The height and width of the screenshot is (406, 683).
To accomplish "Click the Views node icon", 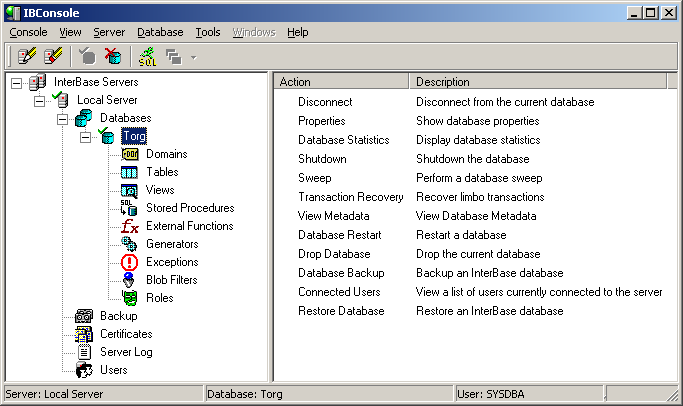I will pos(129,190).
